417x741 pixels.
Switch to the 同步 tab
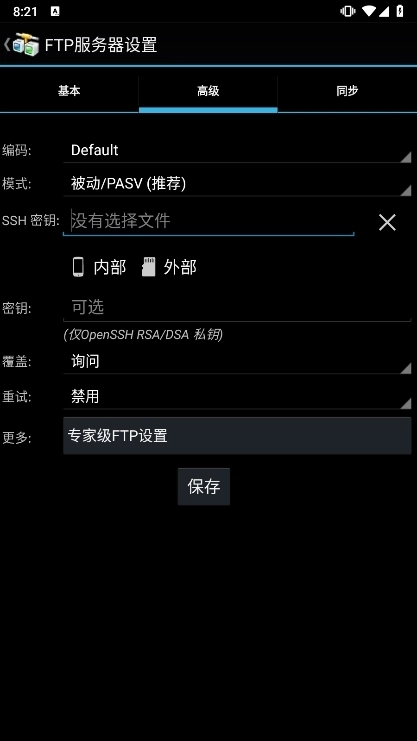347,91
